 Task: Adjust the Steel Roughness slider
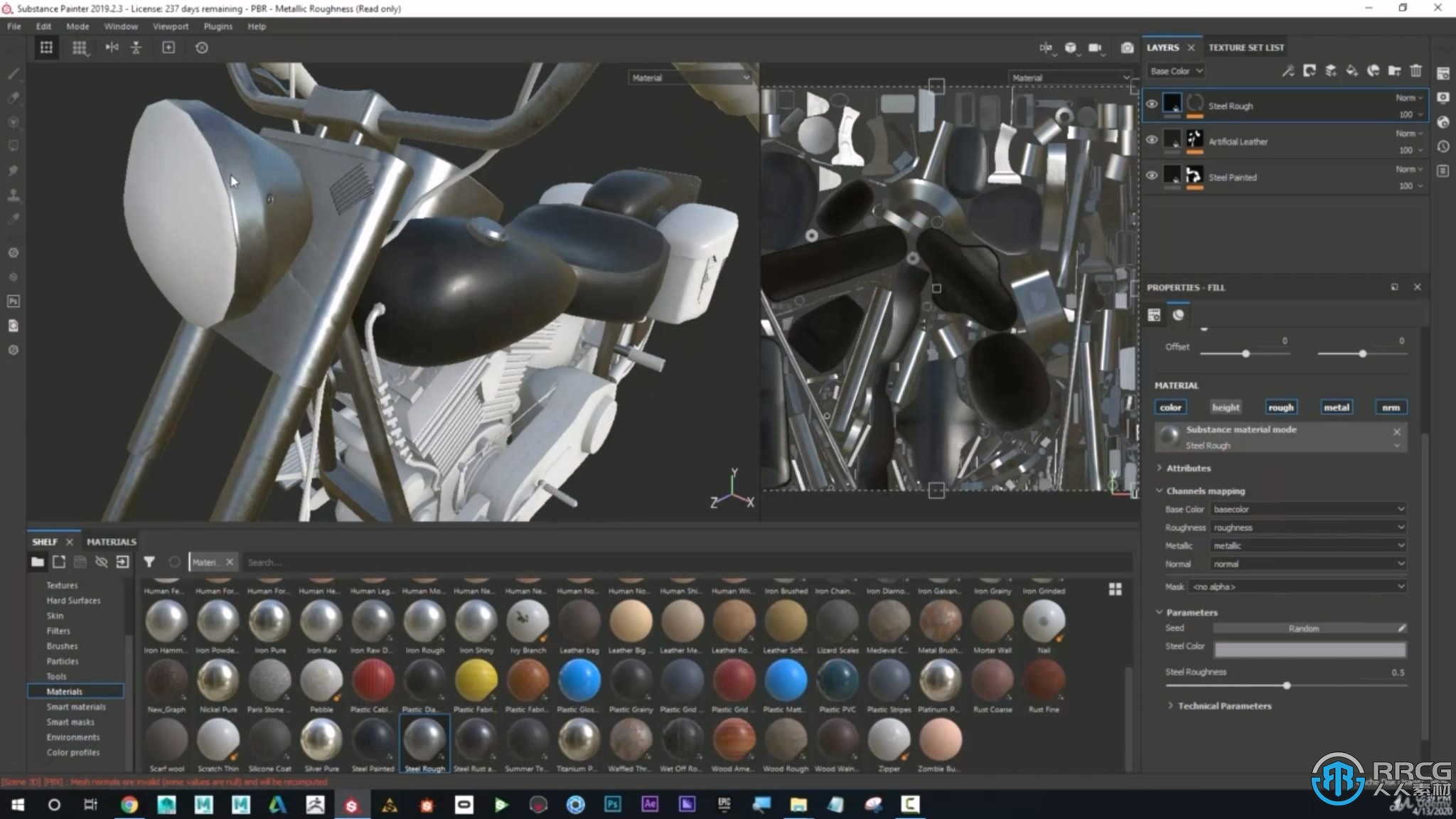pyautogui.click(x=1286, y=685)
